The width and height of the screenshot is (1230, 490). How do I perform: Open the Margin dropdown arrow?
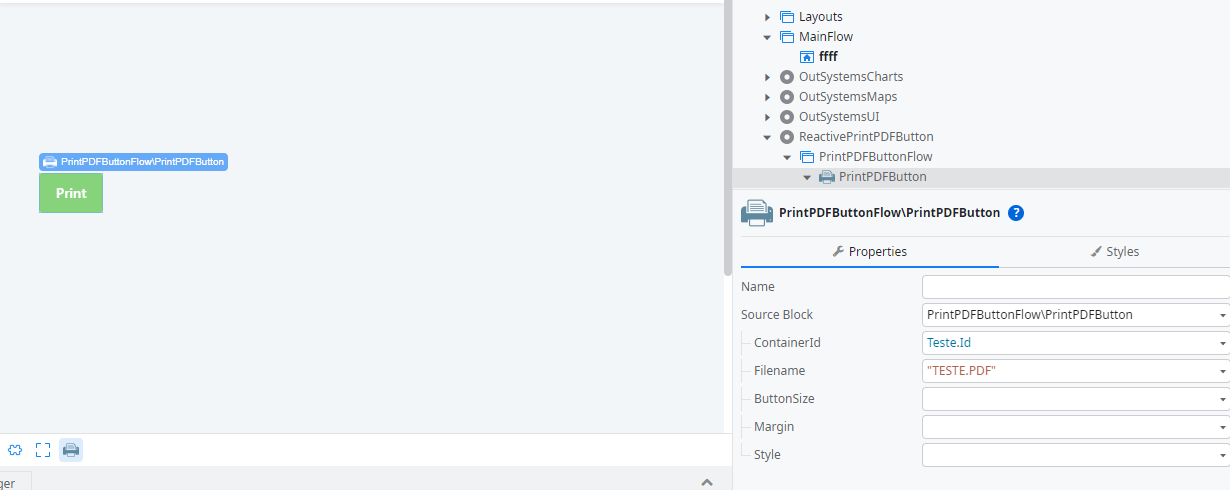click(1224, 427)
